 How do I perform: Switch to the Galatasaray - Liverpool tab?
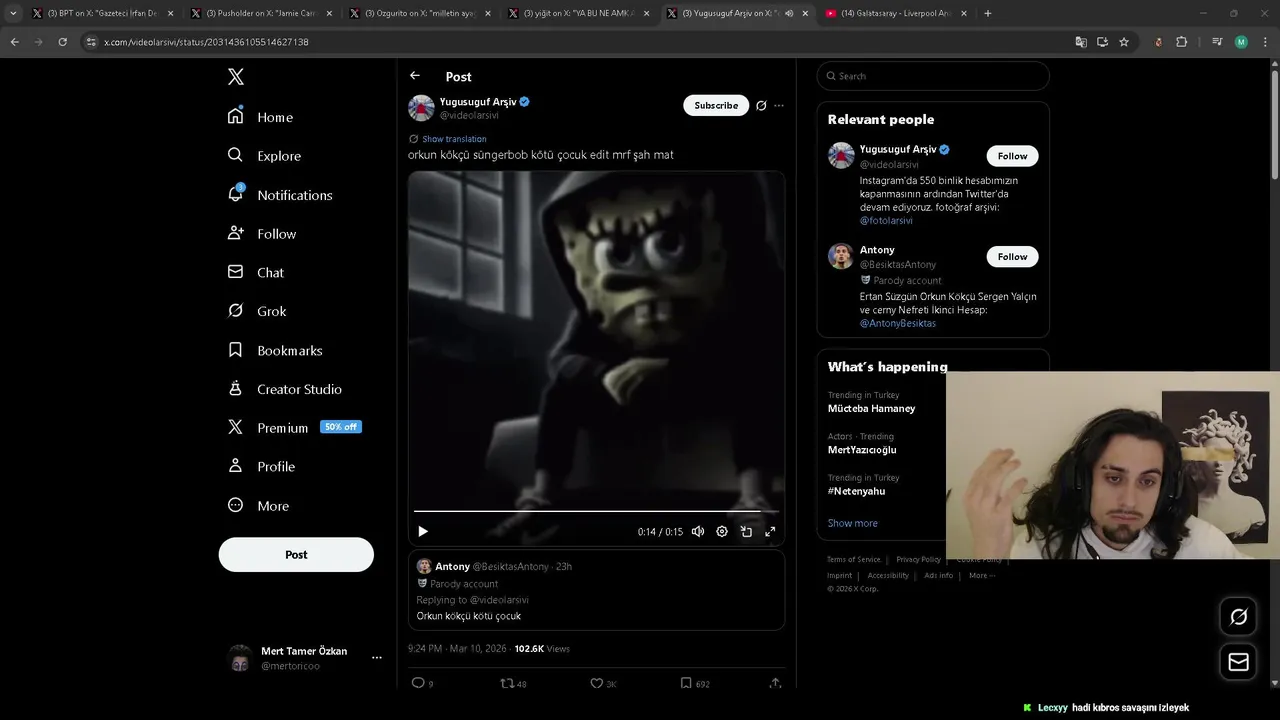tap(896, 13)
